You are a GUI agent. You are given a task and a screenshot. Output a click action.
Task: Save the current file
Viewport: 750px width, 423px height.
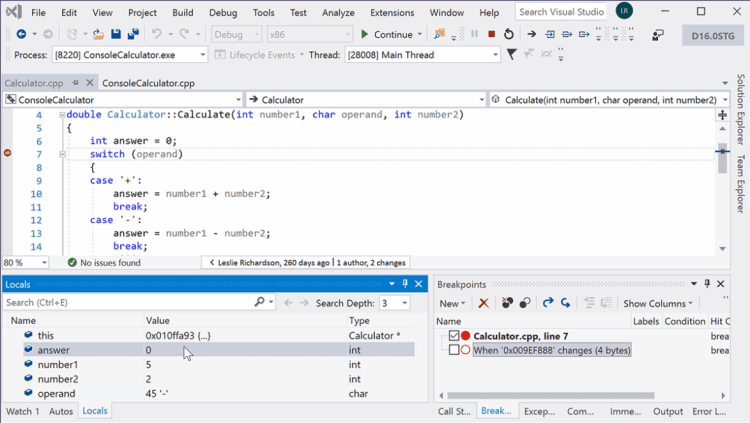click(x=116, y=34)
